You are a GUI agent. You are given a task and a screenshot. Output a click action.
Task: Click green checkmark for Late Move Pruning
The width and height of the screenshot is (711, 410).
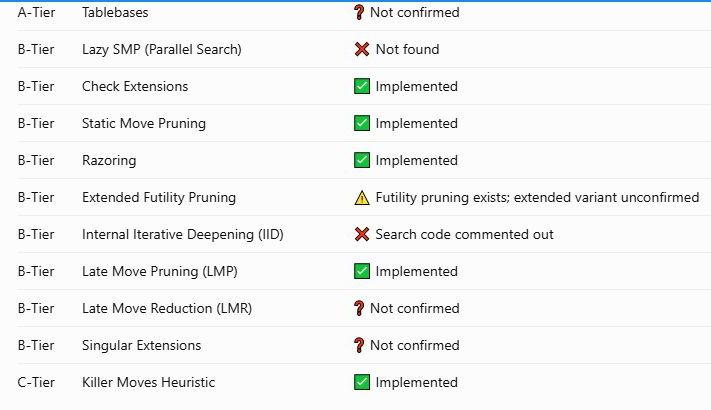[x=362, y=271]
